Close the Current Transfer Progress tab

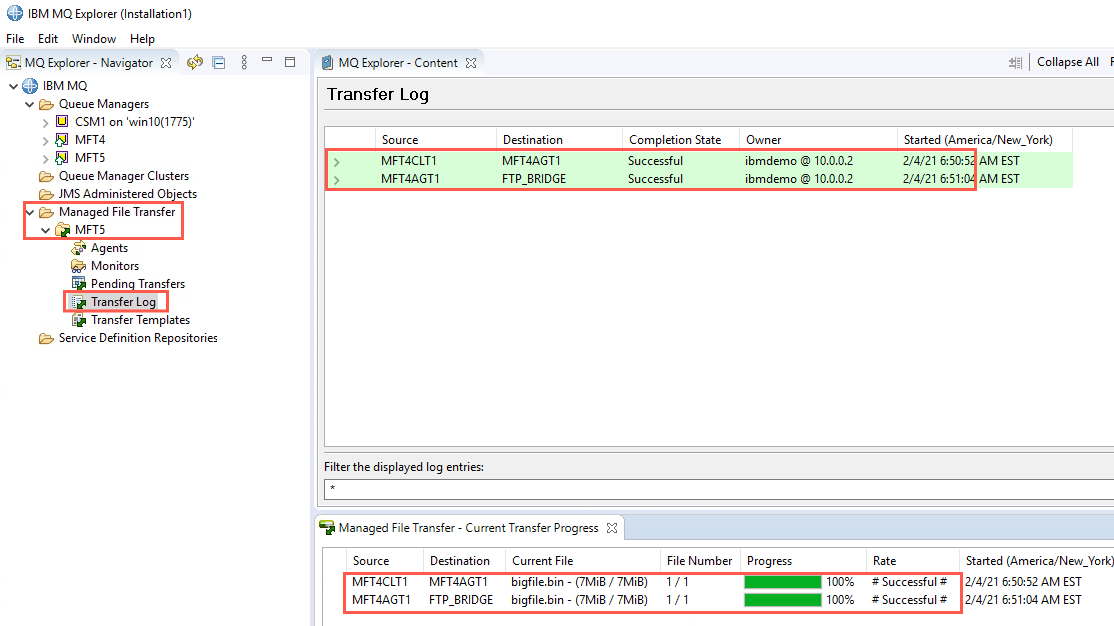point(612,528)
